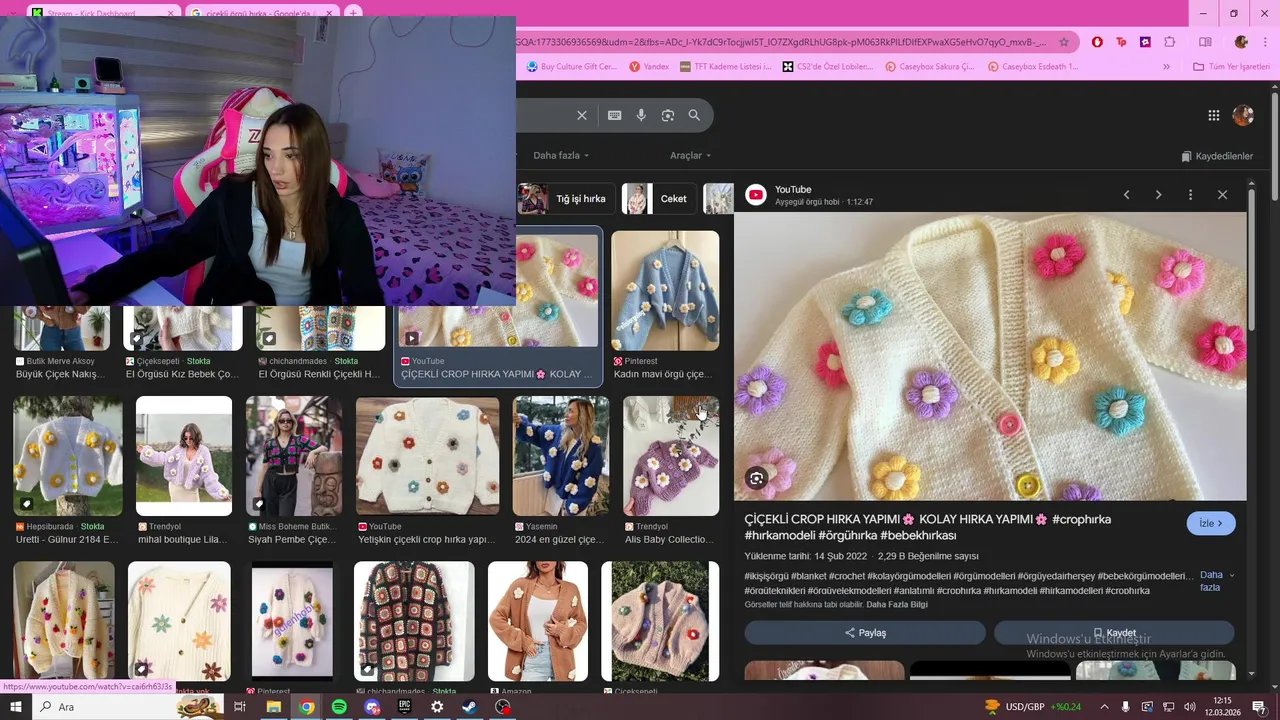This screenshot has height=720, width=1280.
Task: Open the Araçlar tools dropdown
Action: click(x=690, y=155)
